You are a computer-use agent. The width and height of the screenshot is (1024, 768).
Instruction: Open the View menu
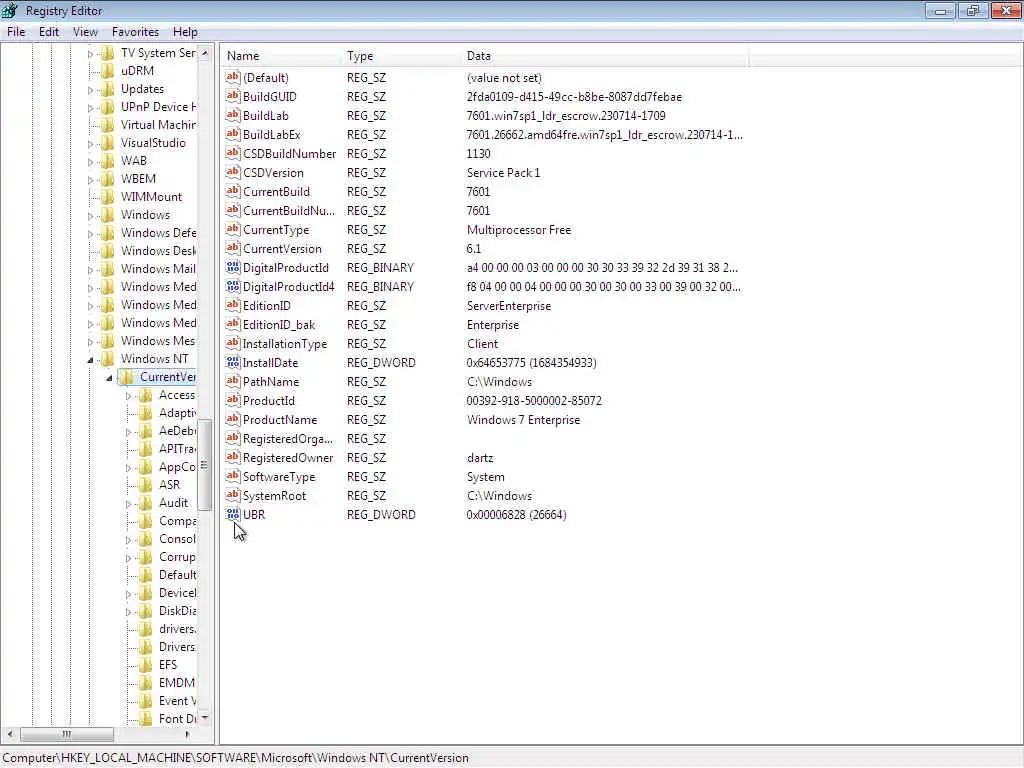[85, 32]
